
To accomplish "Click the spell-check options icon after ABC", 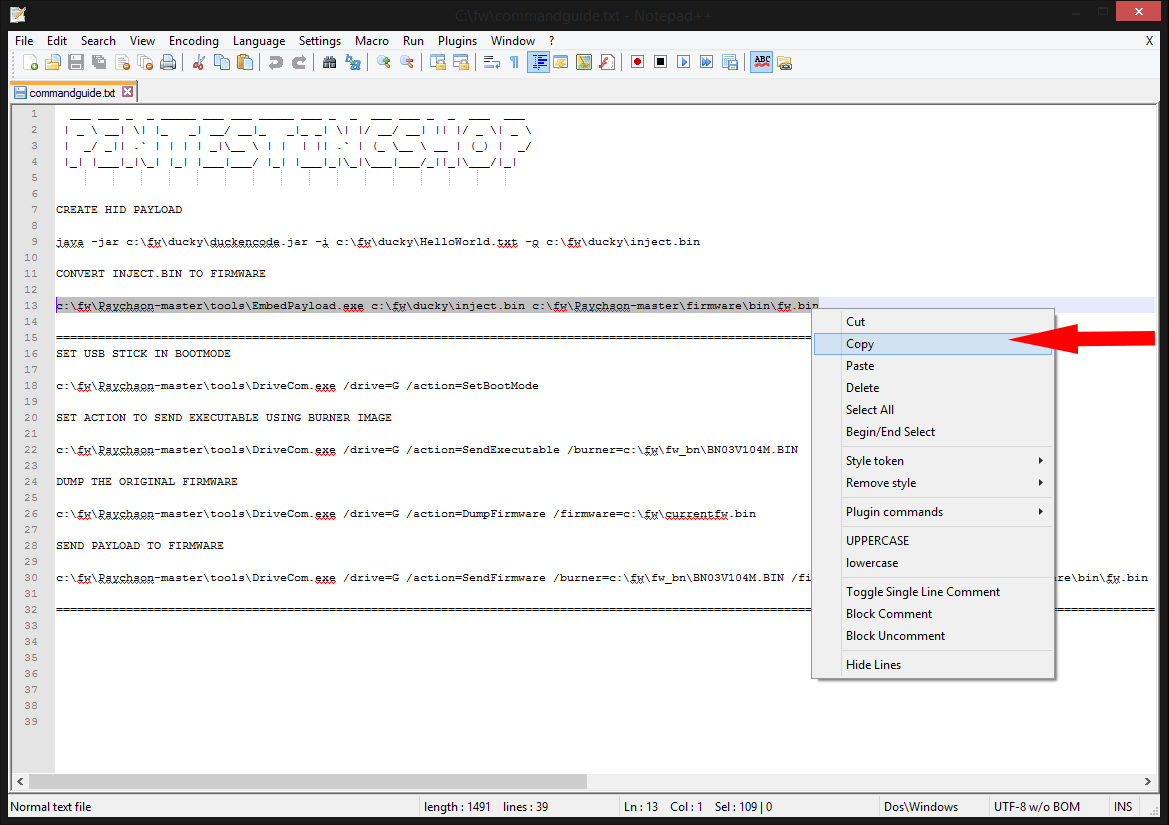I will (x=784, y=63).
